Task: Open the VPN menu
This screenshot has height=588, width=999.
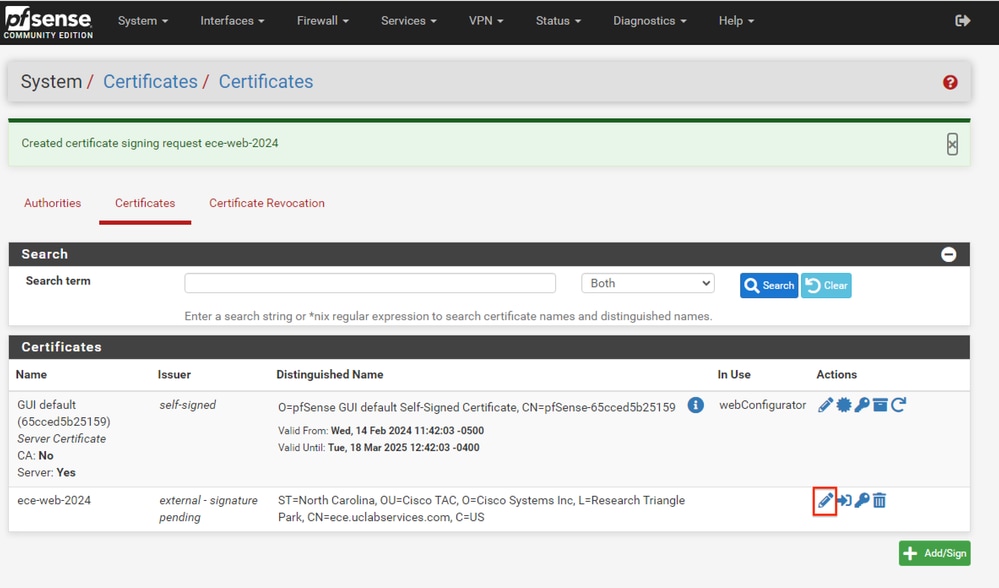Action: [485, 21]
